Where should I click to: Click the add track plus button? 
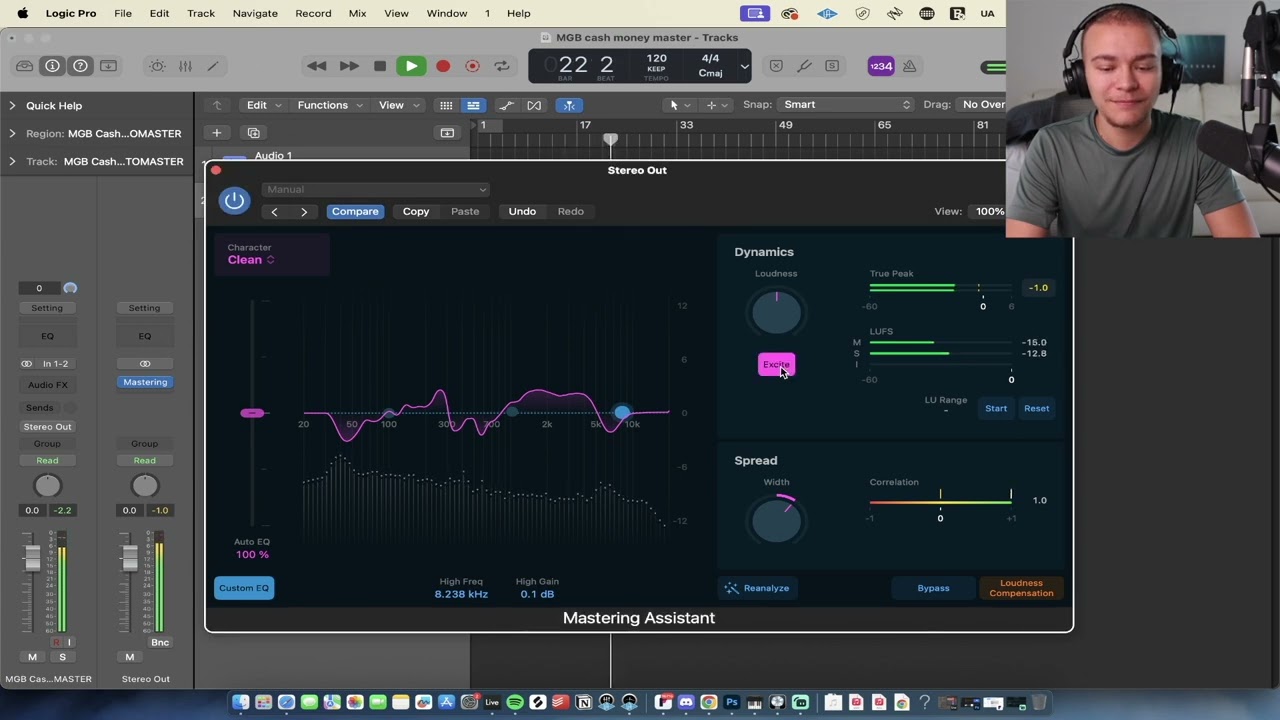click(x=216, y=133)
